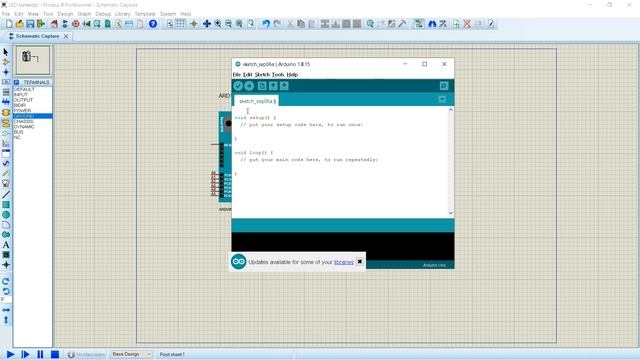This screenshot has width=640, height=360.
Task: Open project folder icon in Proteus toolbar
Action: (x=19, y=24)
